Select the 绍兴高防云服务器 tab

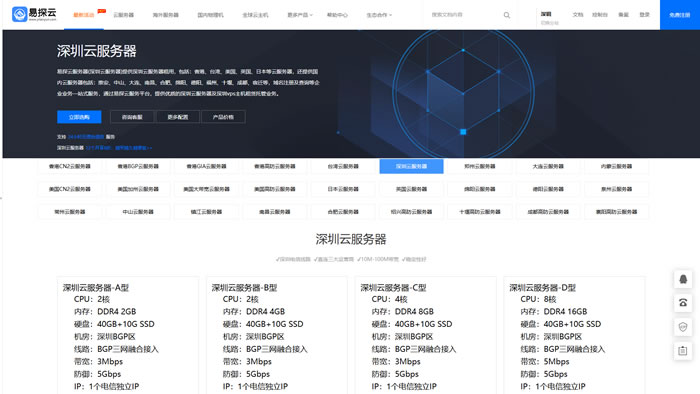[411, 212]
